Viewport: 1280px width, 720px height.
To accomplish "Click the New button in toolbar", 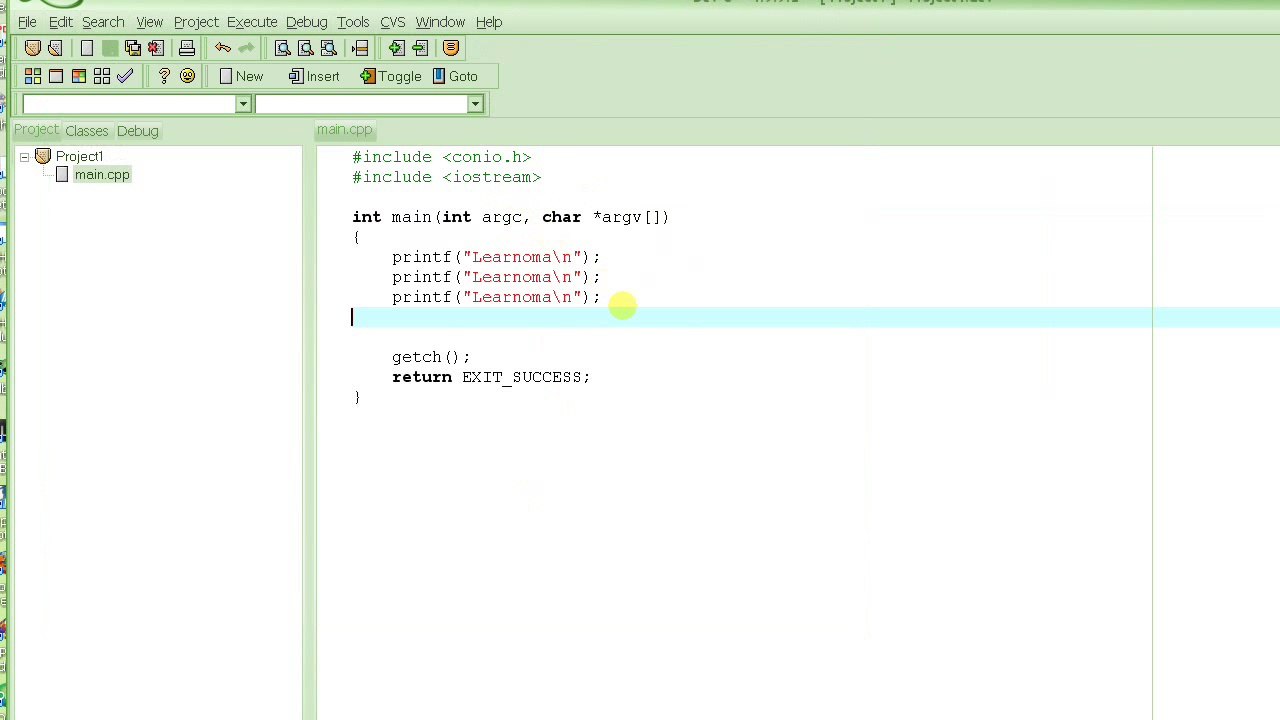I will (241, 76).
